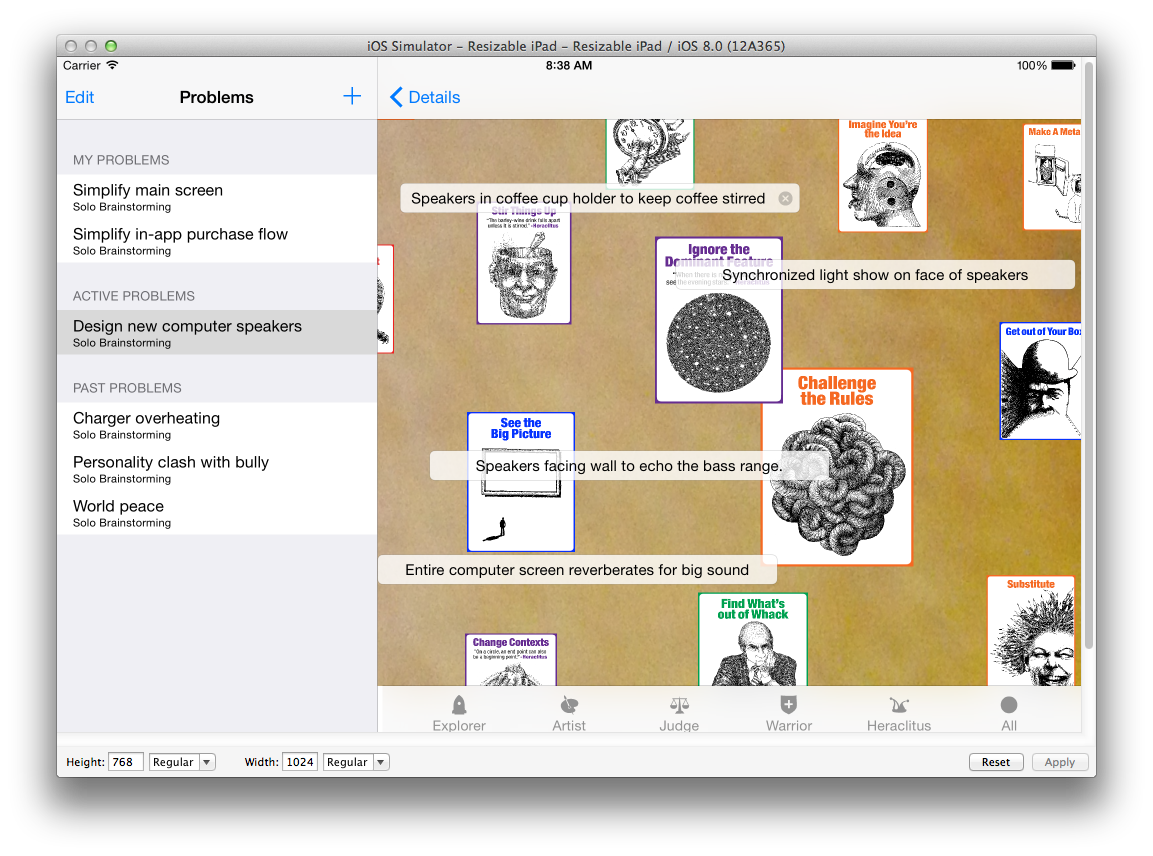Screen dimensions: 1153x856
Task: Open the Get out of Your Box card
Action: coord(1040,381)
